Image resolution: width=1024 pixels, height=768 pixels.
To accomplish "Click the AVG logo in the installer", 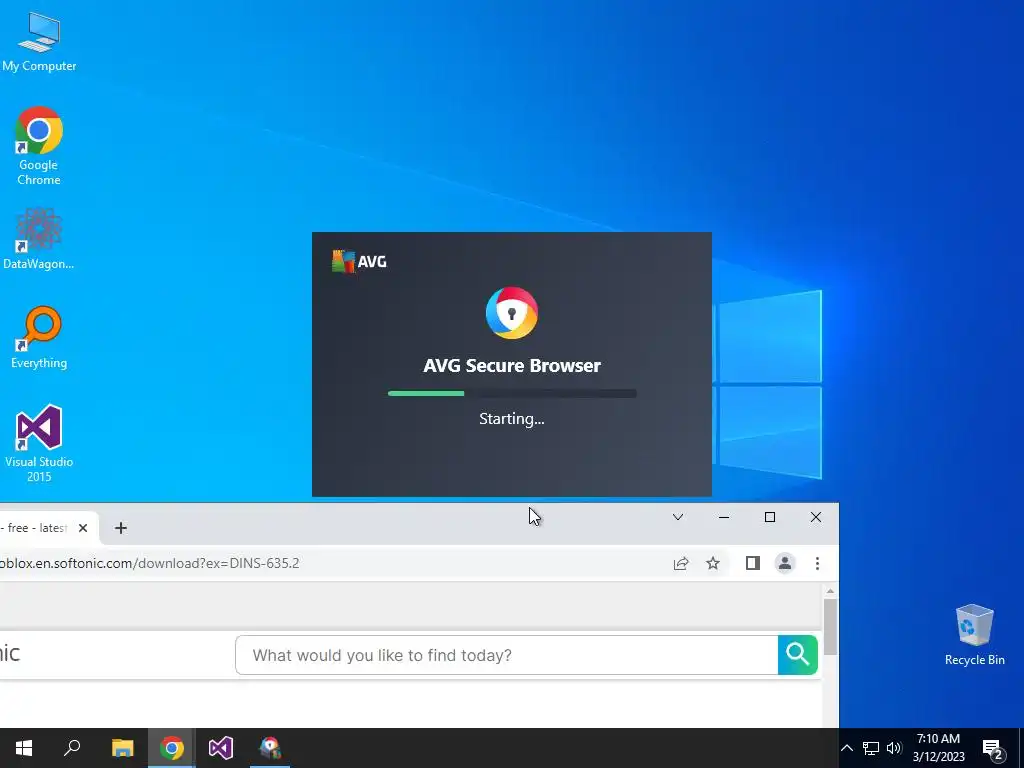I will point(359,261).
